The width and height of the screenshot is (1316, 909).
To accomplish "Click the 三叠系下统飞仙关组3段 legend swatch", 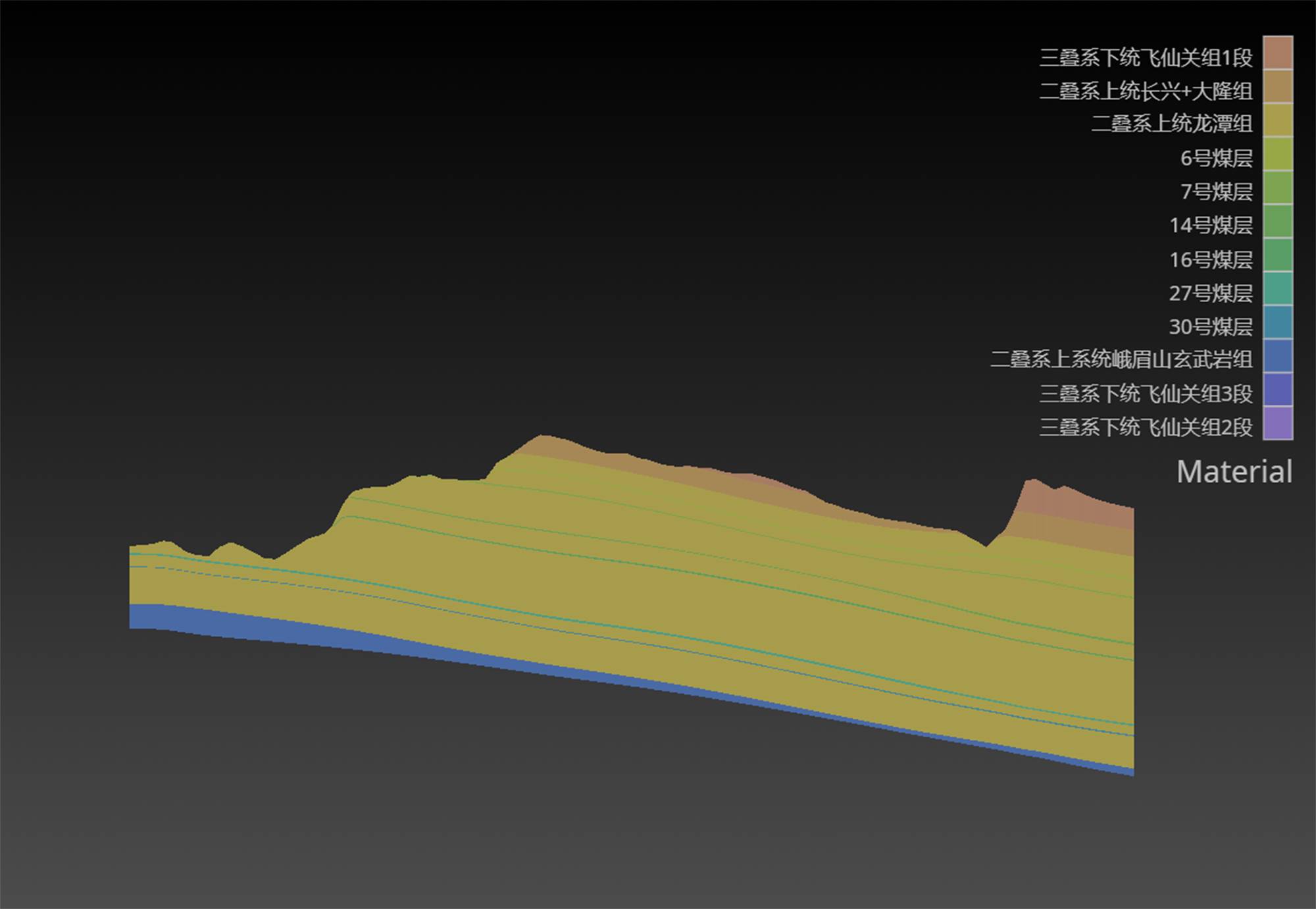I will 1277,390.
